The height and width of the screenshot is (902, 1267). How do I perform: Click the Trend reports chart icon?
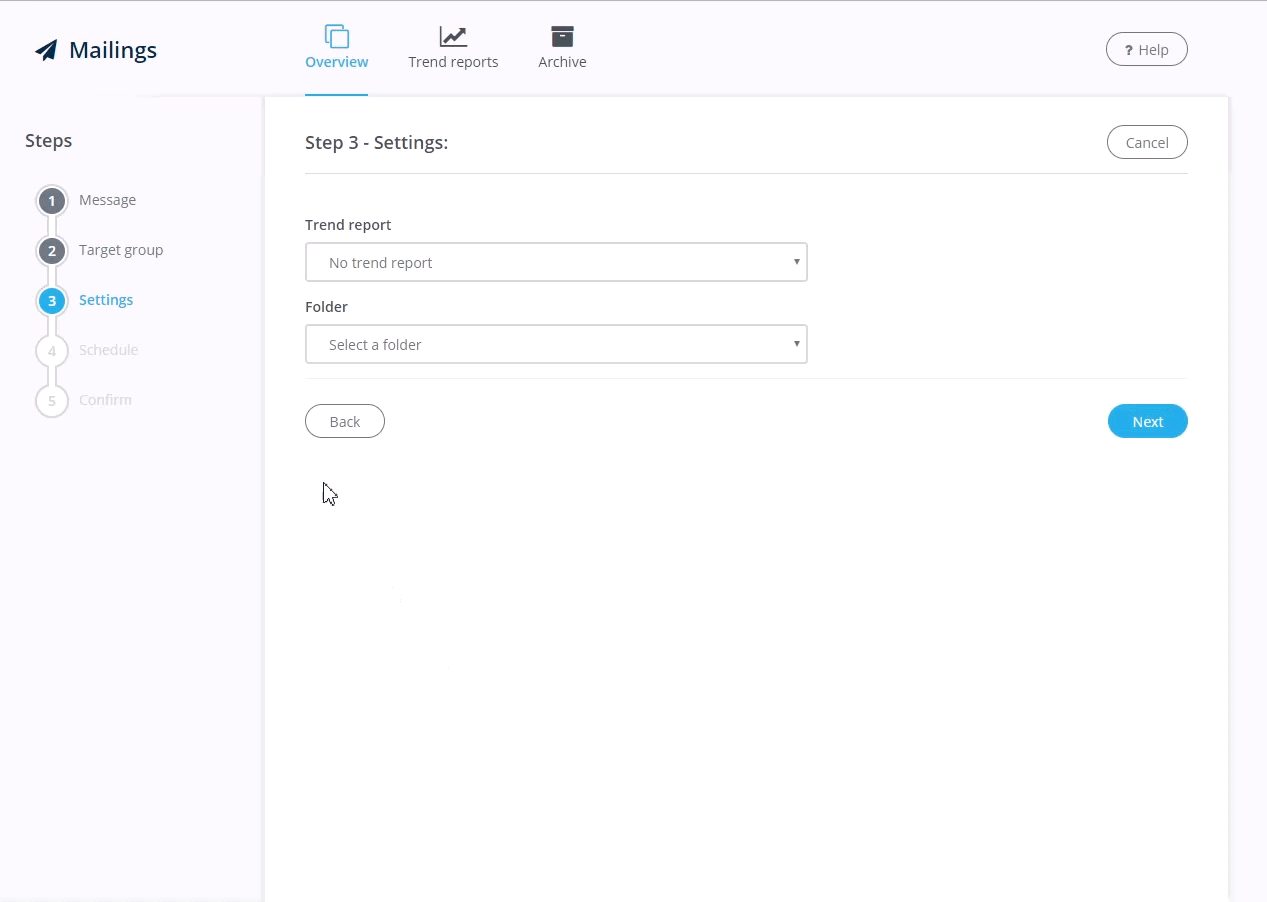point(453,37)
